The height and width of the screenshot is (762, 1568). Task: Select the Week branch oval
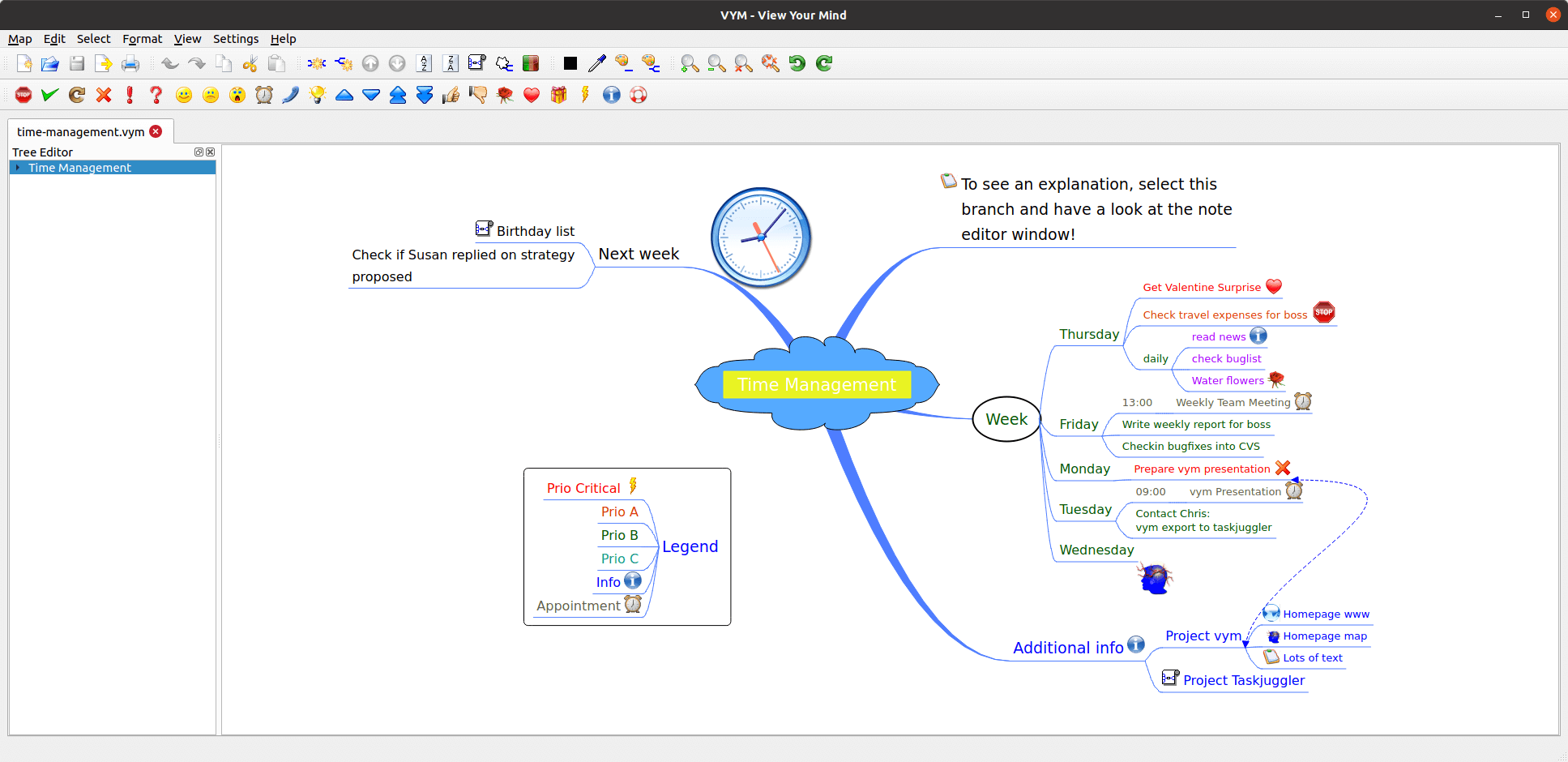[x=1006, y=419]
